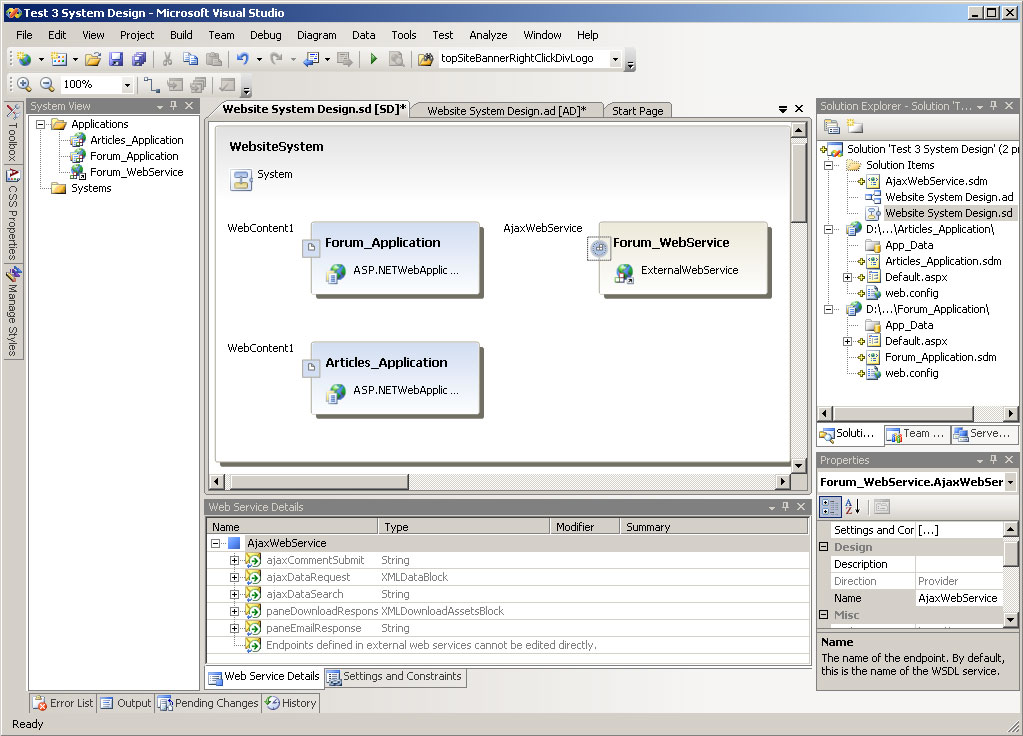Select the Systems folder in System View
The height and width of the screenshot is (736, 1023).
(91, 189)
